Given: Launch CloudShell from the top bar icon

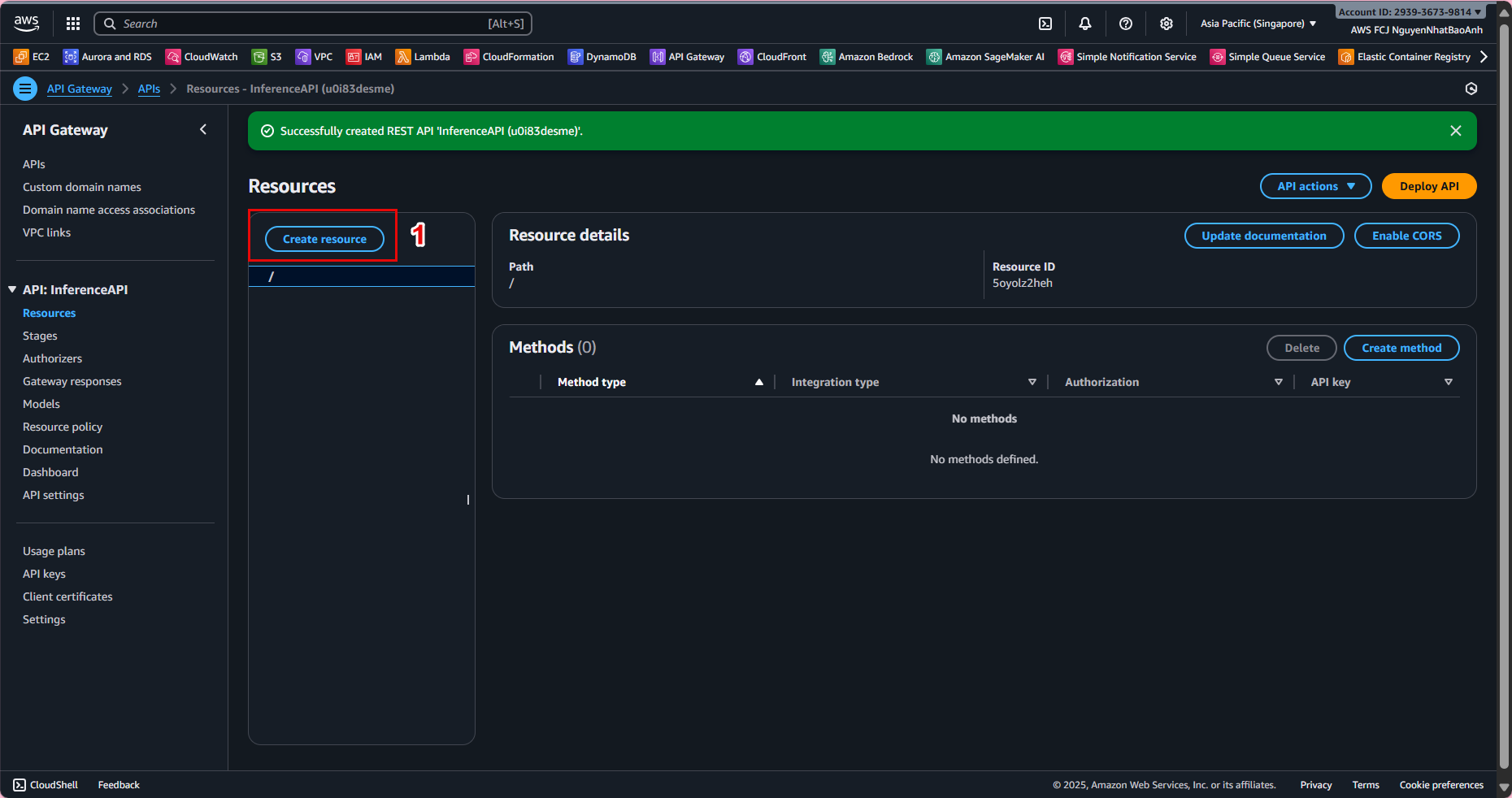Looking at the screenshot, I should pos(1045,24).
